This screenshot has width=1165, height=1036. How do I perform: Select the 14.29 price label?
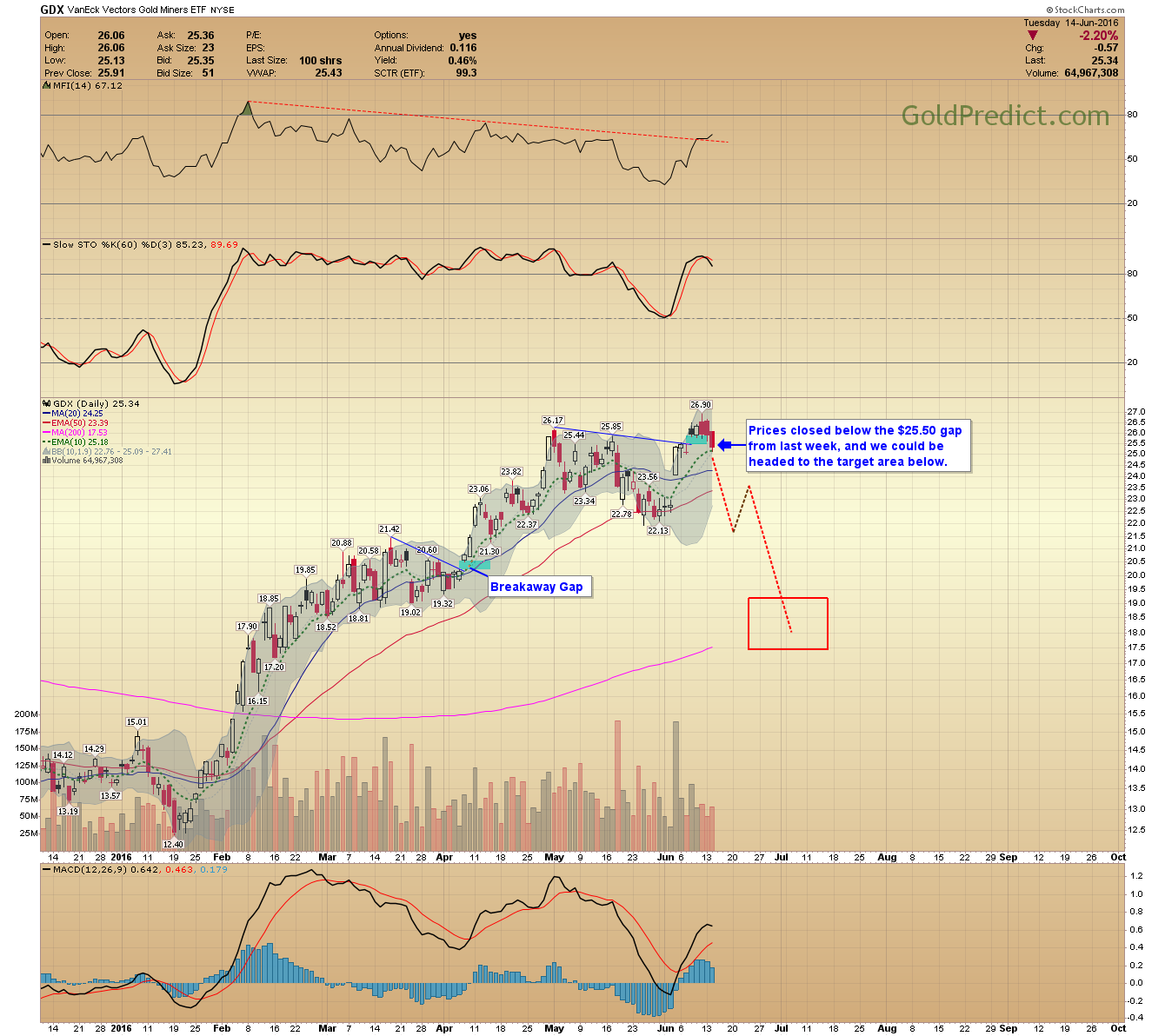coord(94,749)
